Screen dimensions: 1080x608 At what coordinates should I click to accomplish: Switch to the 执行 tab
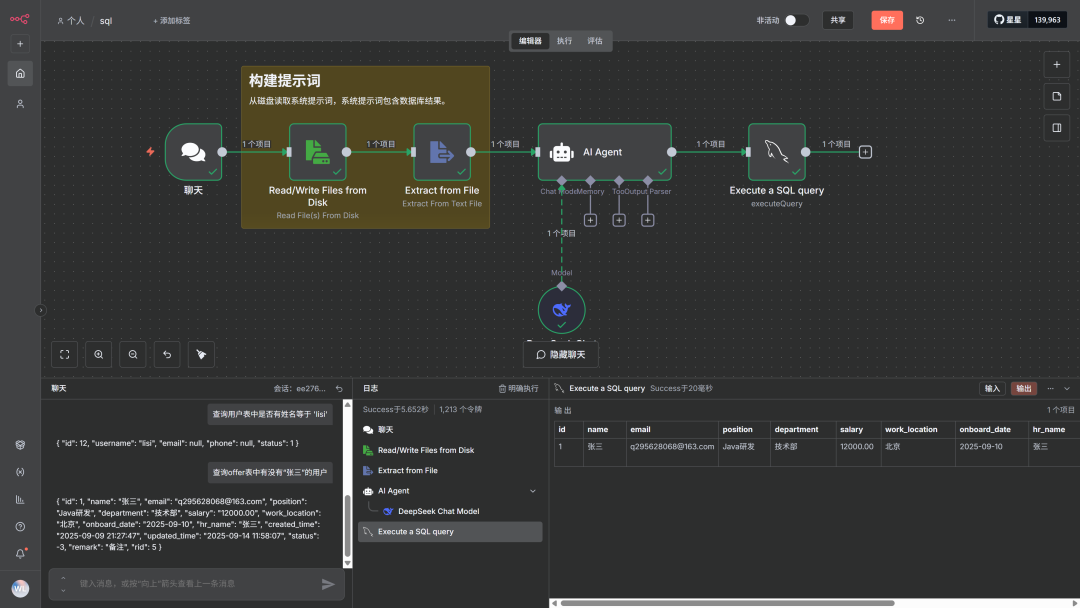click(x=564, y=42)
